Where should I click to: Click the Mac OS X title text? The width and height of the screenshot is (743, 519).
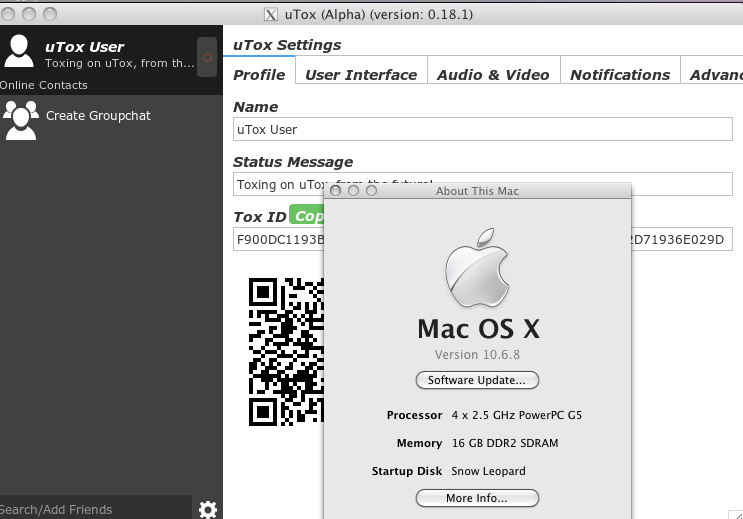[478, 329]
